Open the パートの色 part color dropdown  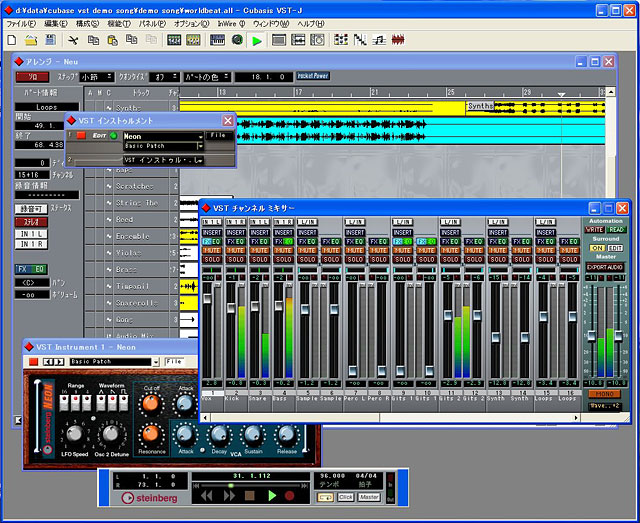tap(207, 77)
